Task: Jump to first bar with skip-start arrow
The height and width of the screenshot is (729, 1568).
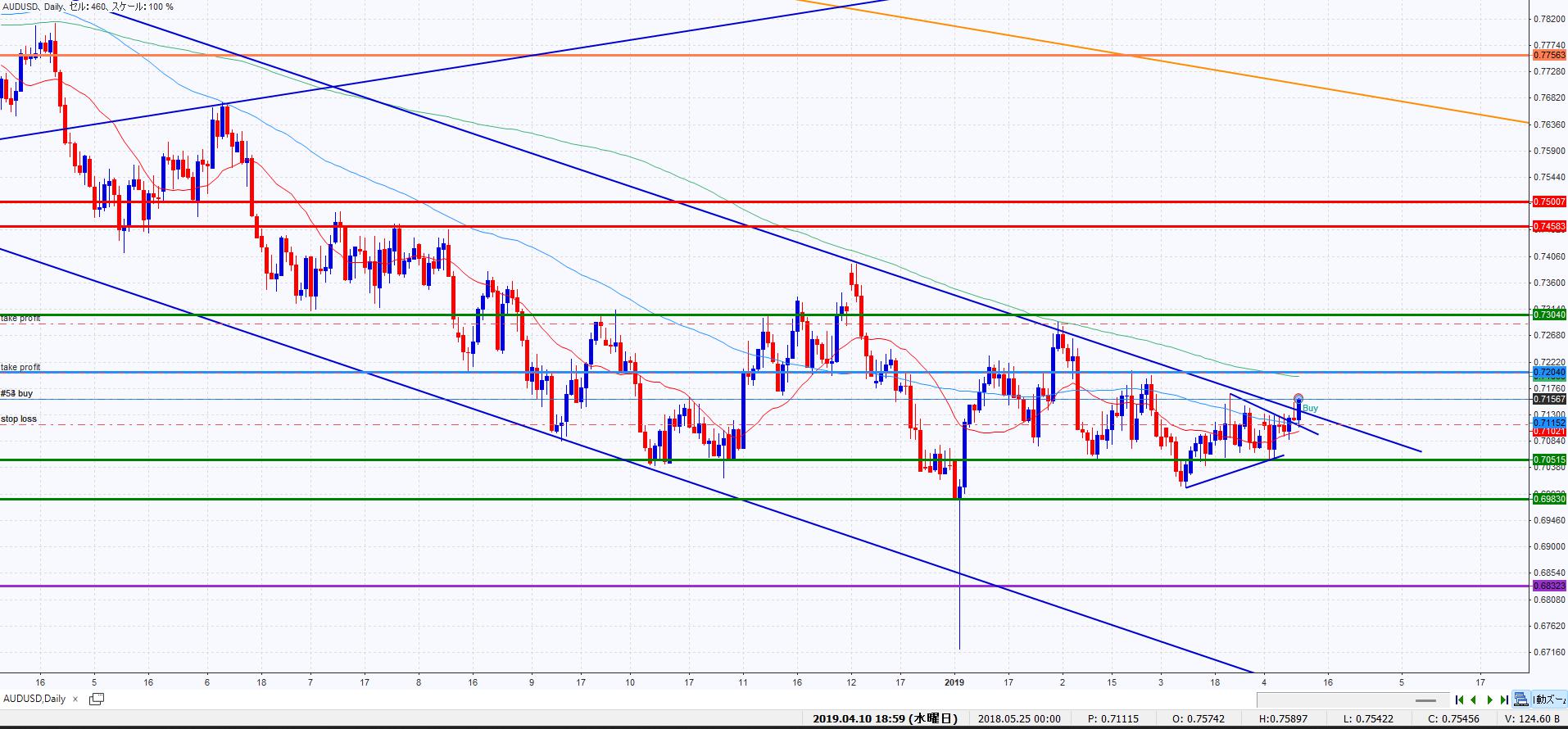Action: click(1459, 700)
